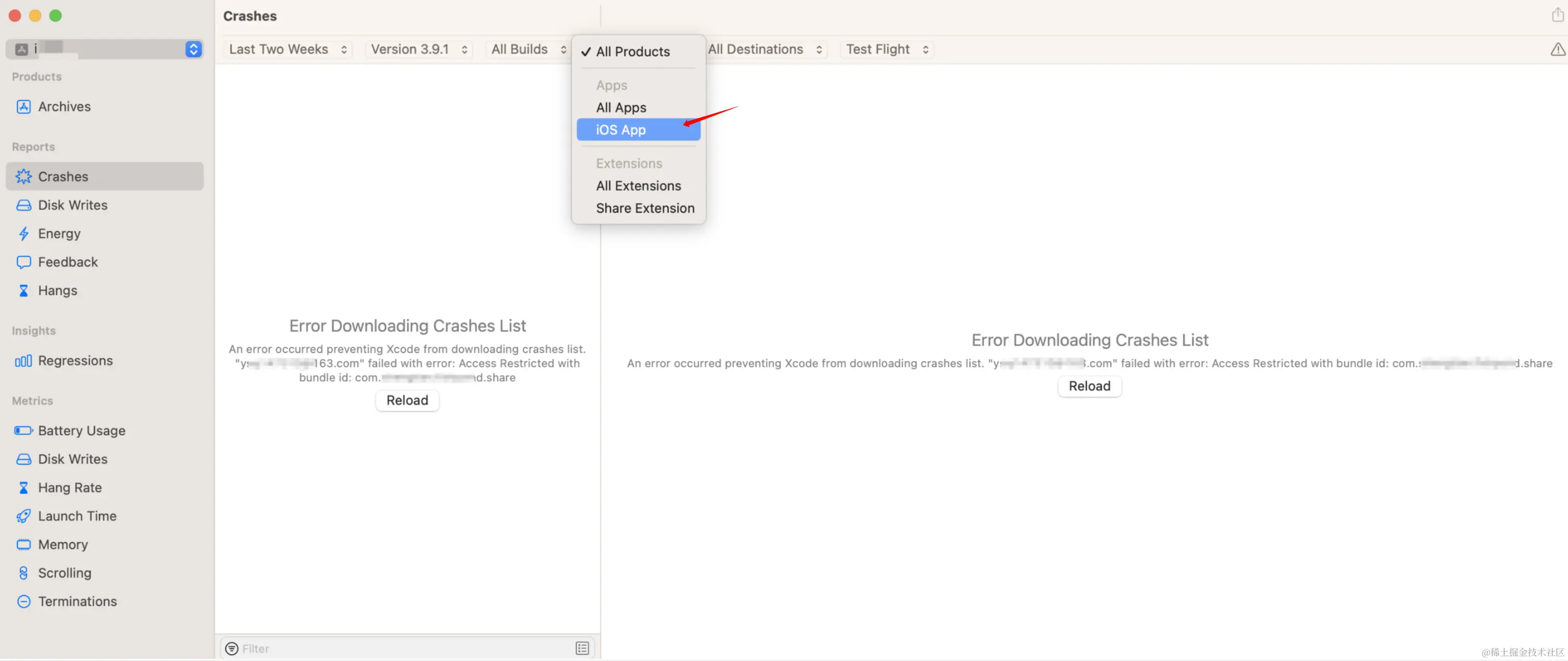1568x661 pixels.
Task: Toggle the list view icon beside Filter
Action: (x=582, y=649)
